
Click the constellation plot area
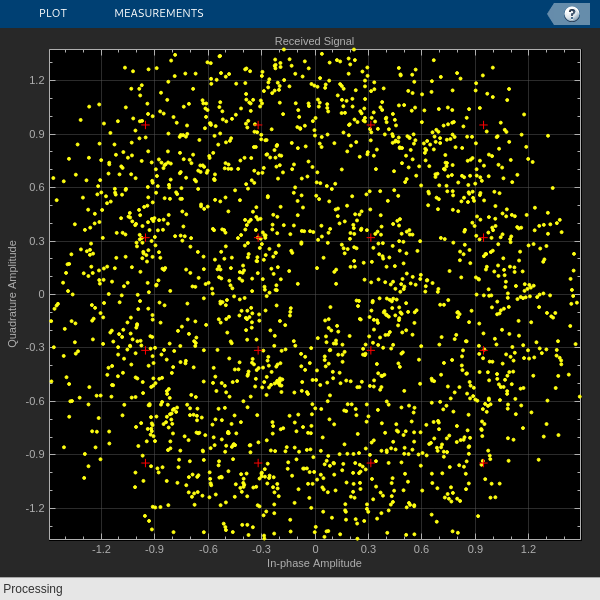tap(315, 294)
